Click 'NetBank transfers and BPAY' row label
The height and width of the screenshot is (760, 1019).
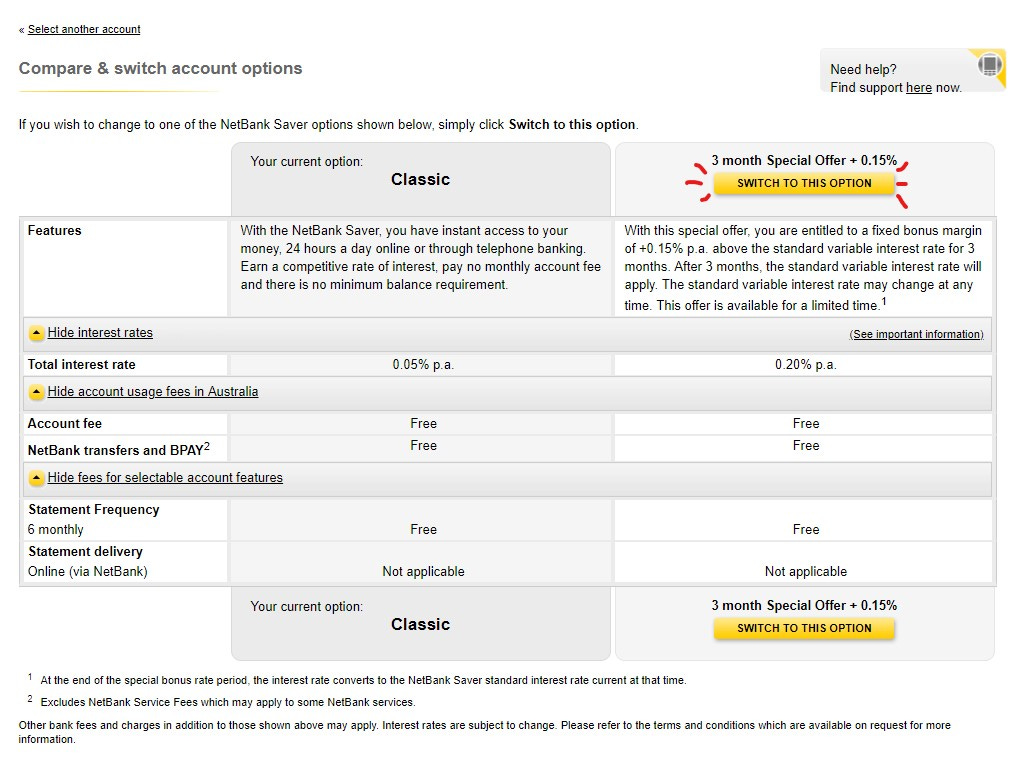[x=118, y=449]
